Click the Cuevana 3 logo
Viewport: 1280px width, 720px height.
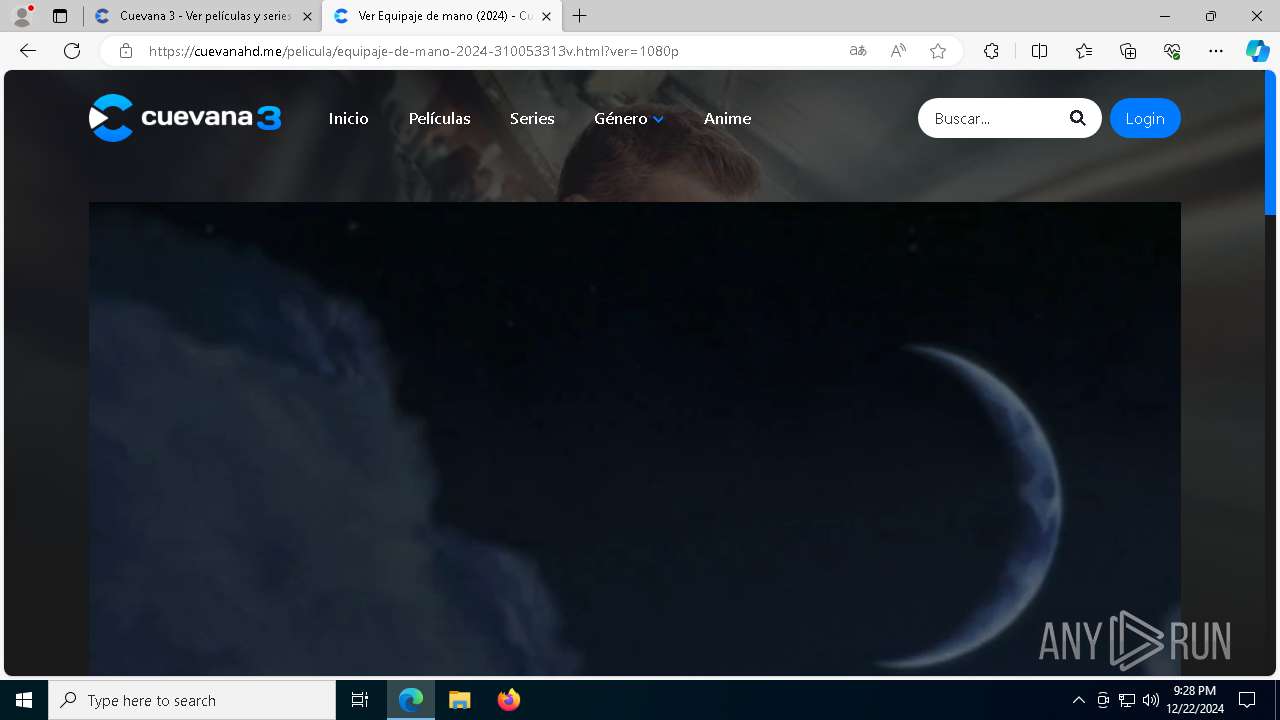(185, 118)
